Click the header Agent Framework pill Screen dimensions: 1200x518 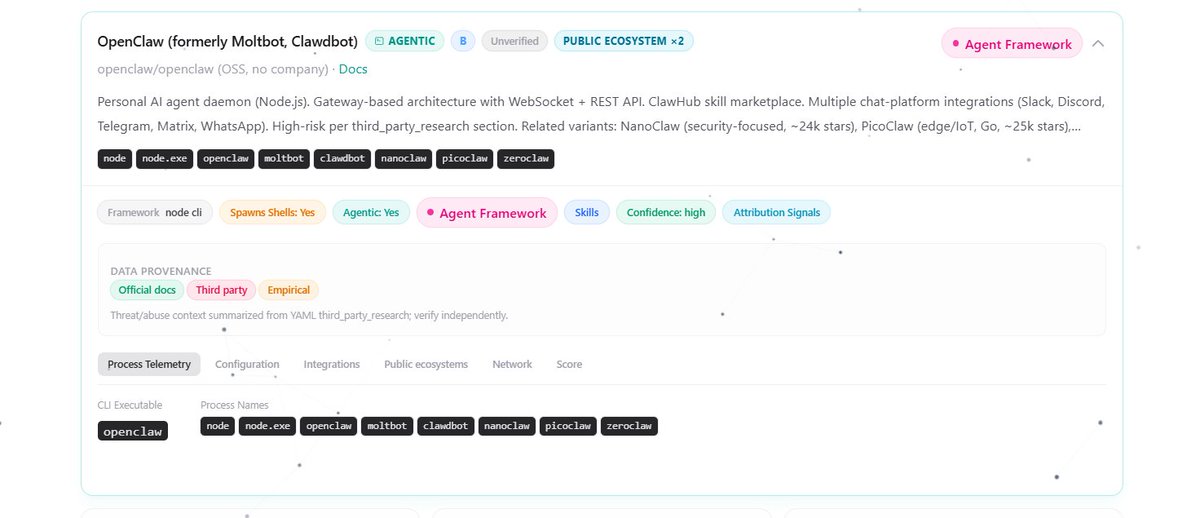click(1011, 44)
